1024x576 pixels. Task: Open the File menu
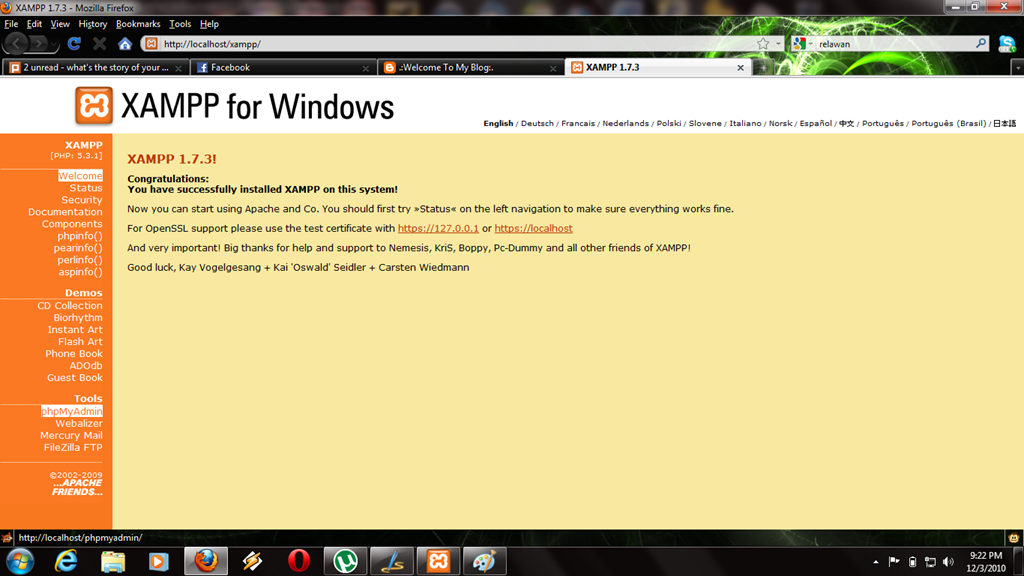coord(11,24)
